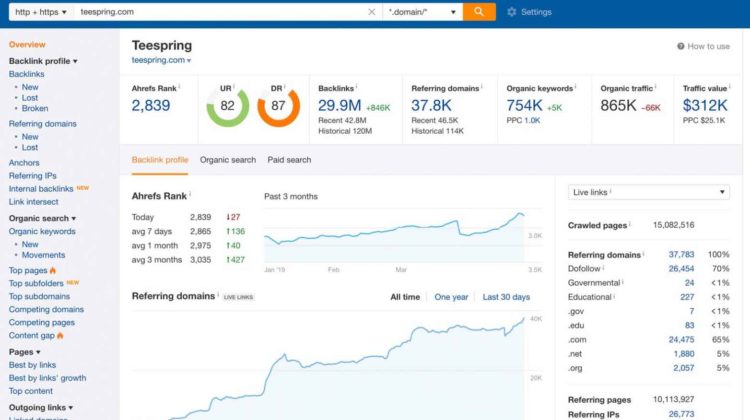Select the All time chart range
Image resolution: width=750 pixels, height=420 pixels.
pyautogui.click(x=405, y=297)
